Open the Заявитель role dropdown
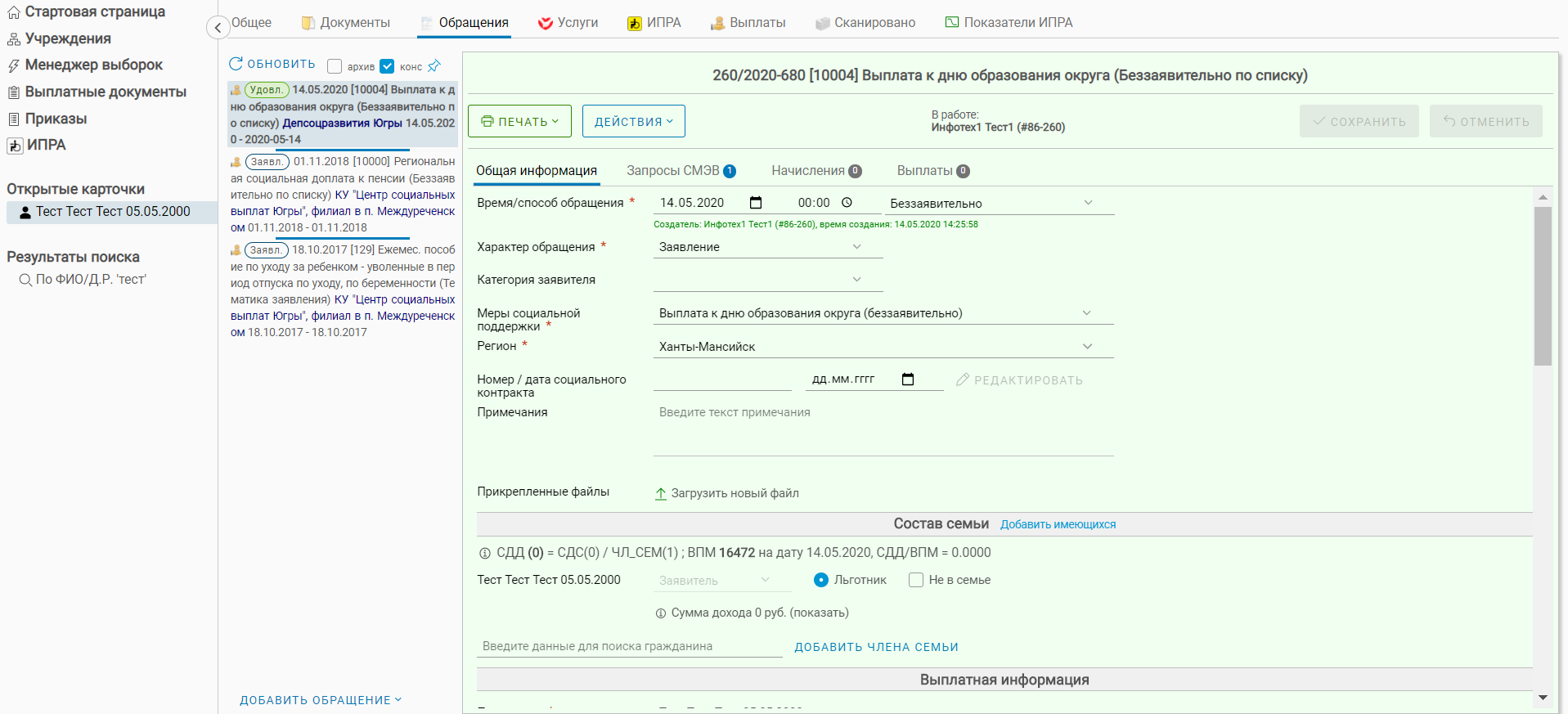The image size is (1568, 714). 722,581
